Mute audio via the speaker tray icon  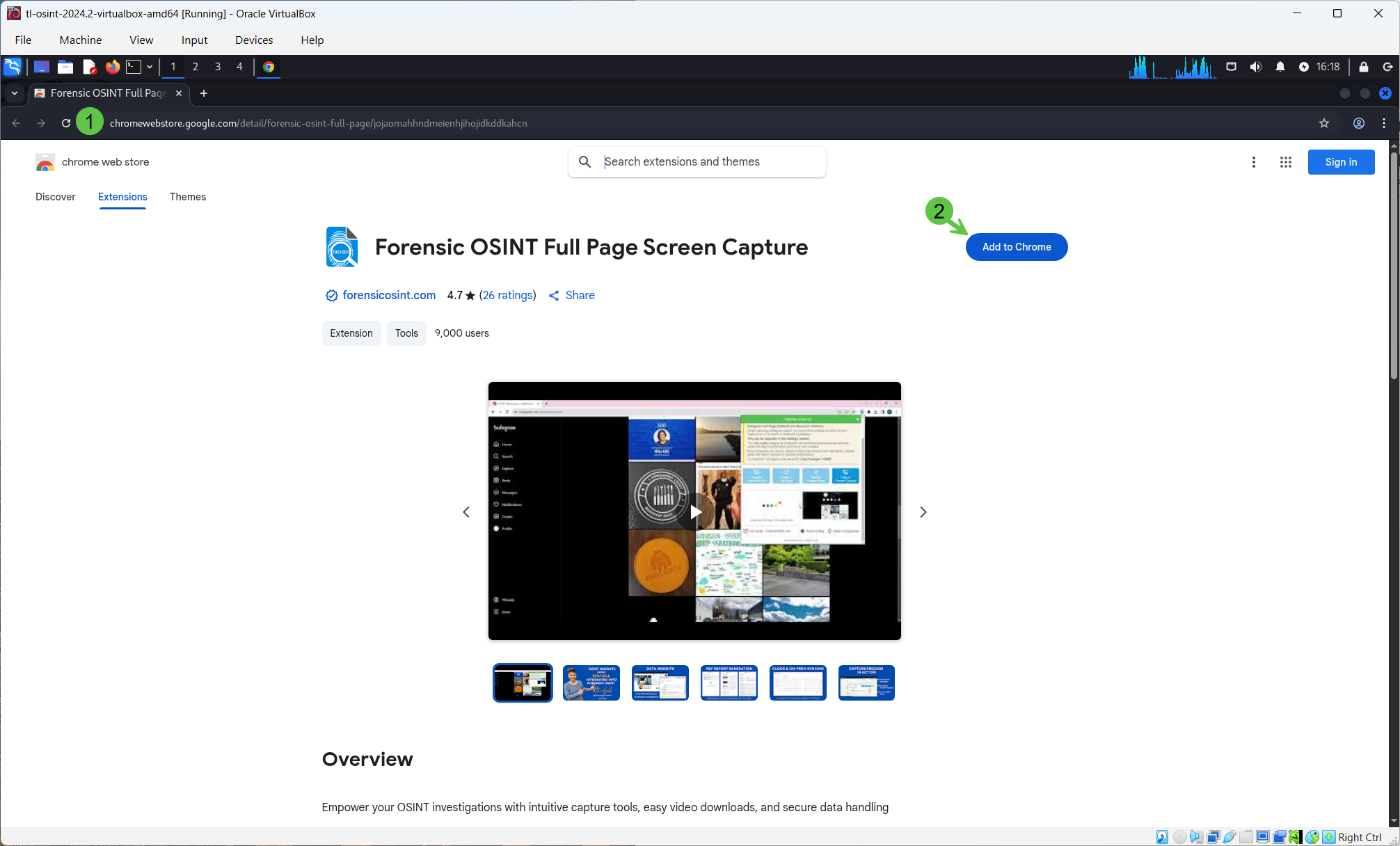[x=1256, y=66]
